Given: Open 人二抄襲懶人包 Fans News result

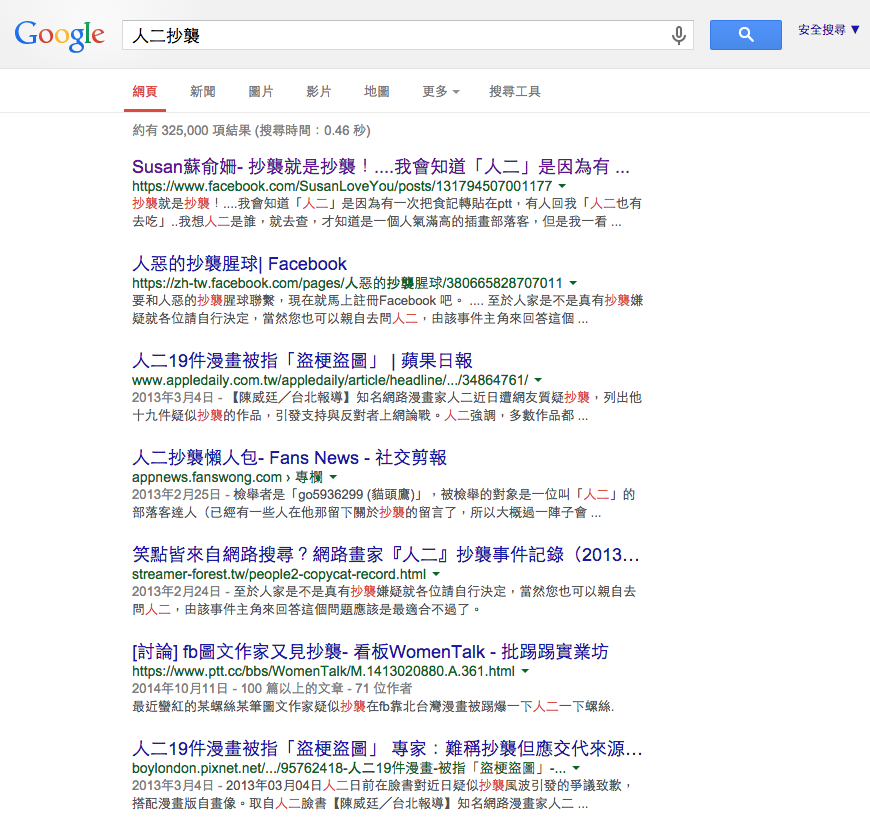Looking at the screenshot, I should [x=289, y=458].
